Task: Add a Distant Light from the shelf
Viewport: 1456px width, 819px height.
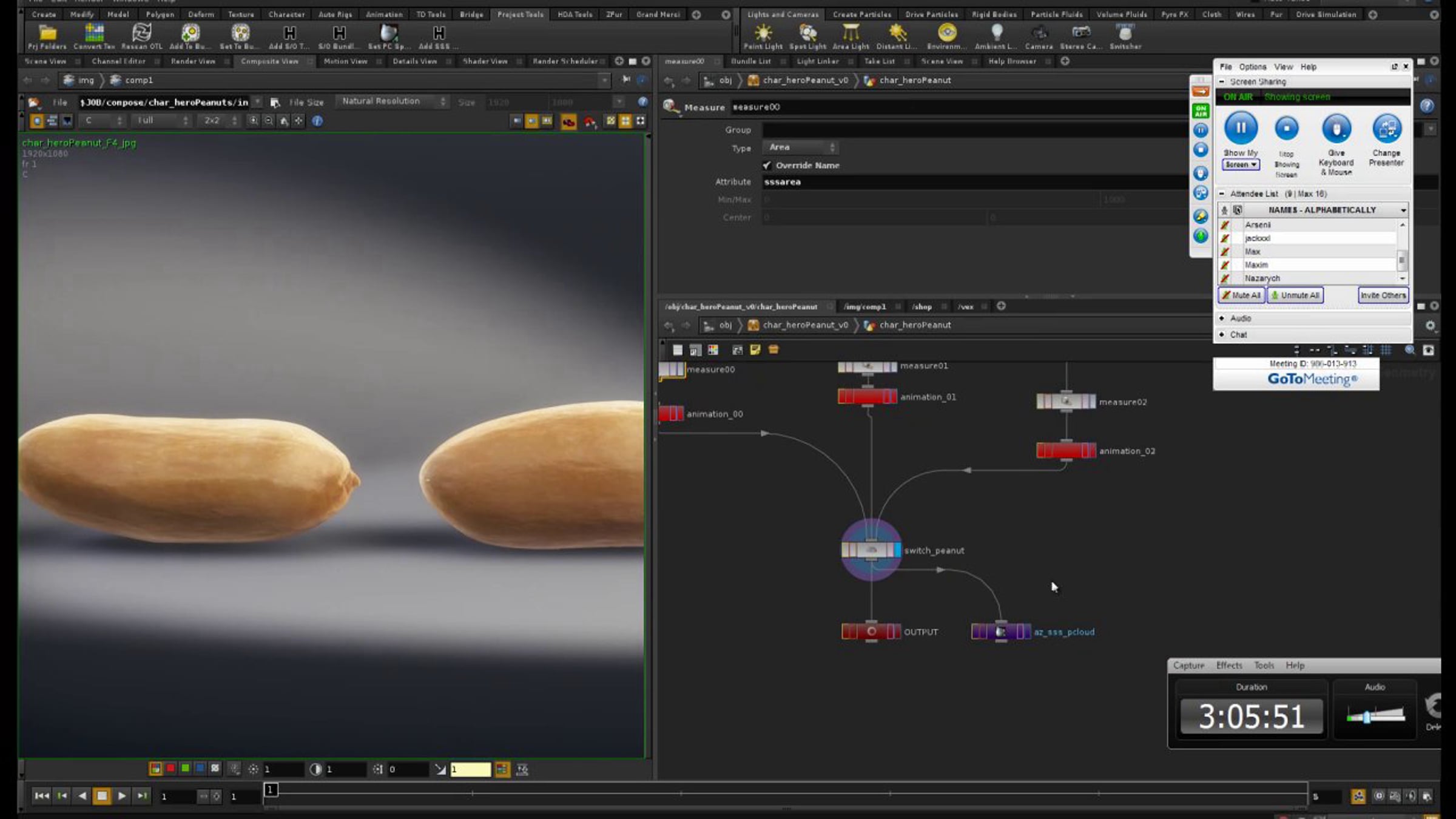Action: (x=897, y=36)
